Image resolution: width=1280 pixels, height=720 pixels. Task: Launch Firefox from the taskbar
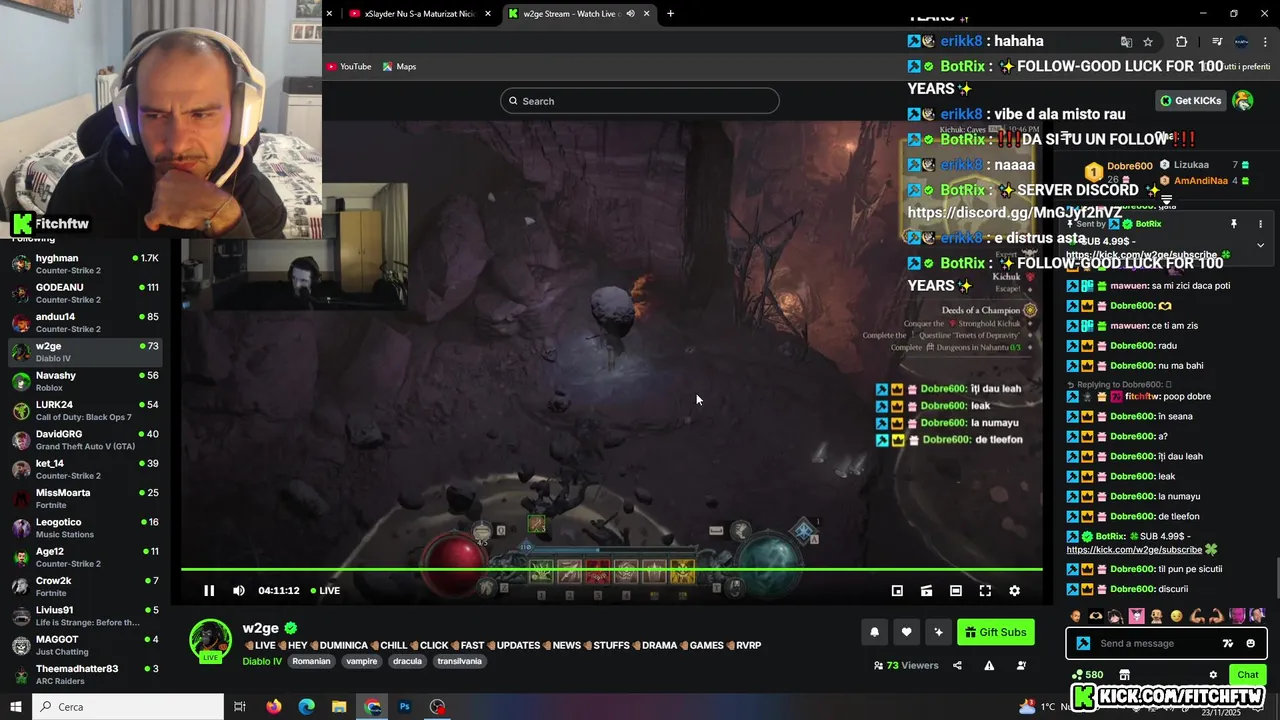click(x=274, y=706)
